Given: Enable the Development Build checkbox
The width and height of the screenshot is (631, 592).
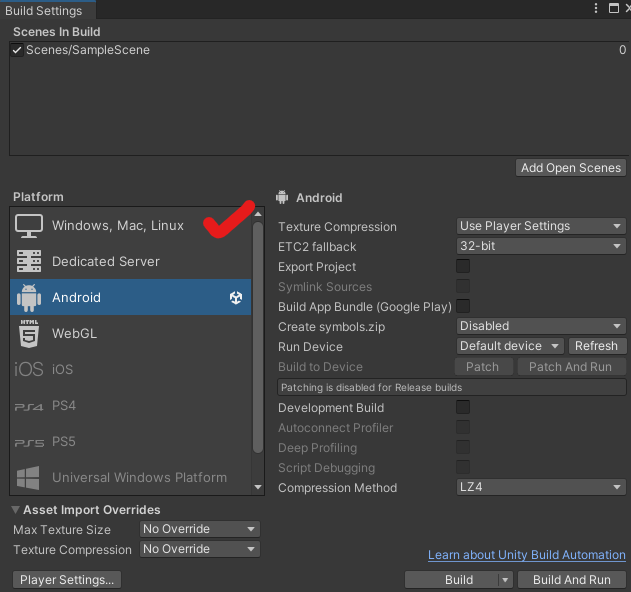Looking at the screenshot, I should [x=463, y=407].
